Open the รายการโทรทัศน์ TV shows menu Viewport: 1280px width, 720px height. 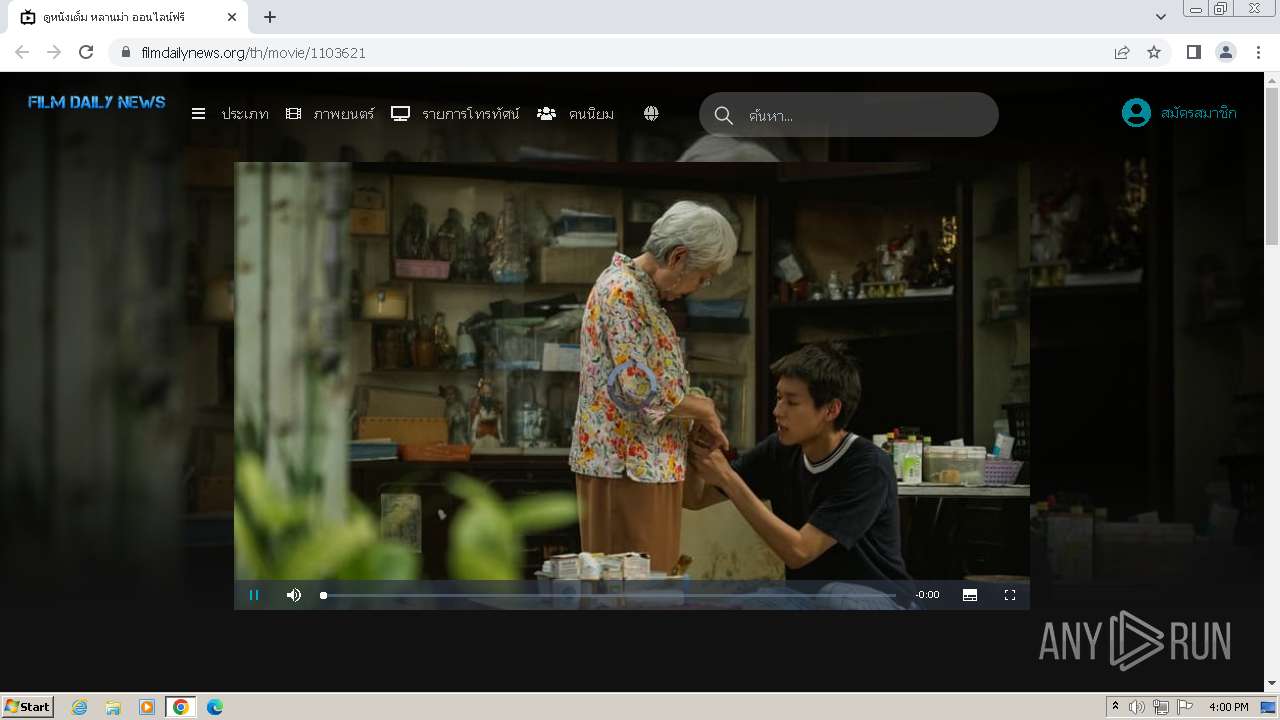point(455,114)
